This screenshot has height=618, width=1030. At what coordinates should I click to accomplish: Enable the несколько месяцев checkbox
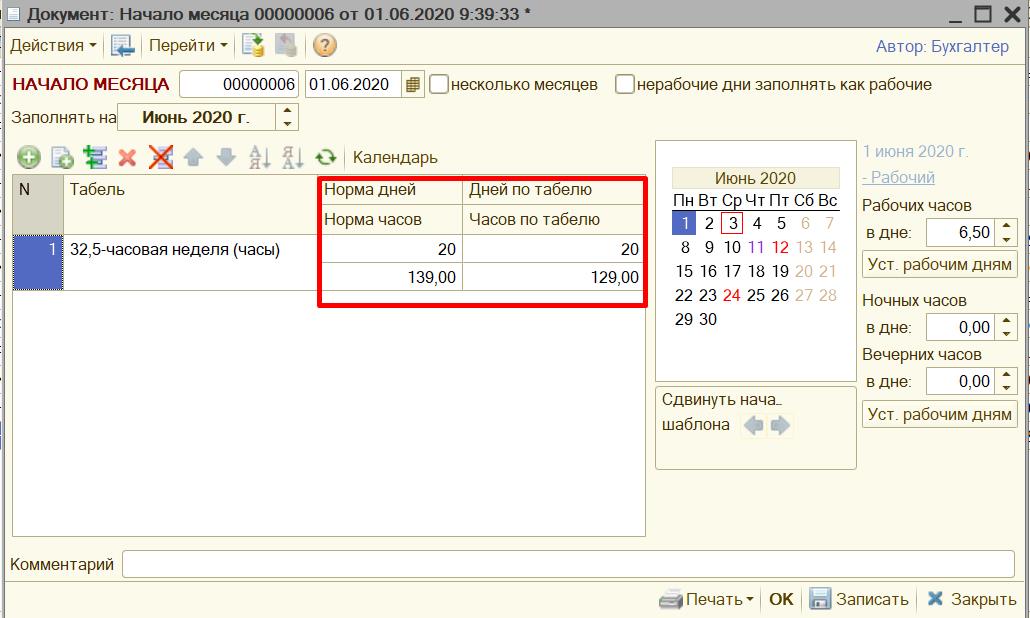click(x=439, y=85)
